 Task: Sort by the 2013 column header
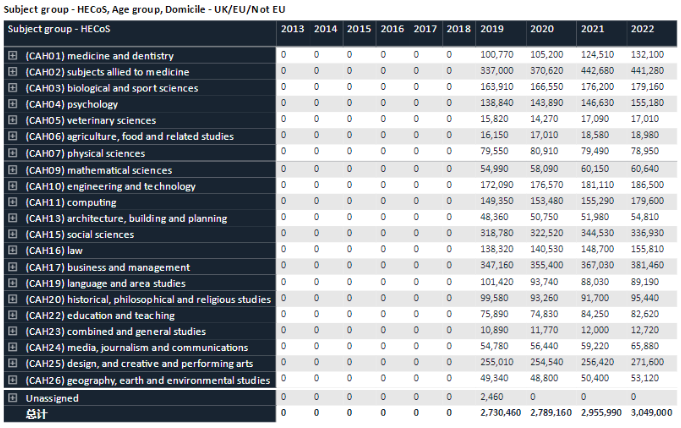point(293,30)
